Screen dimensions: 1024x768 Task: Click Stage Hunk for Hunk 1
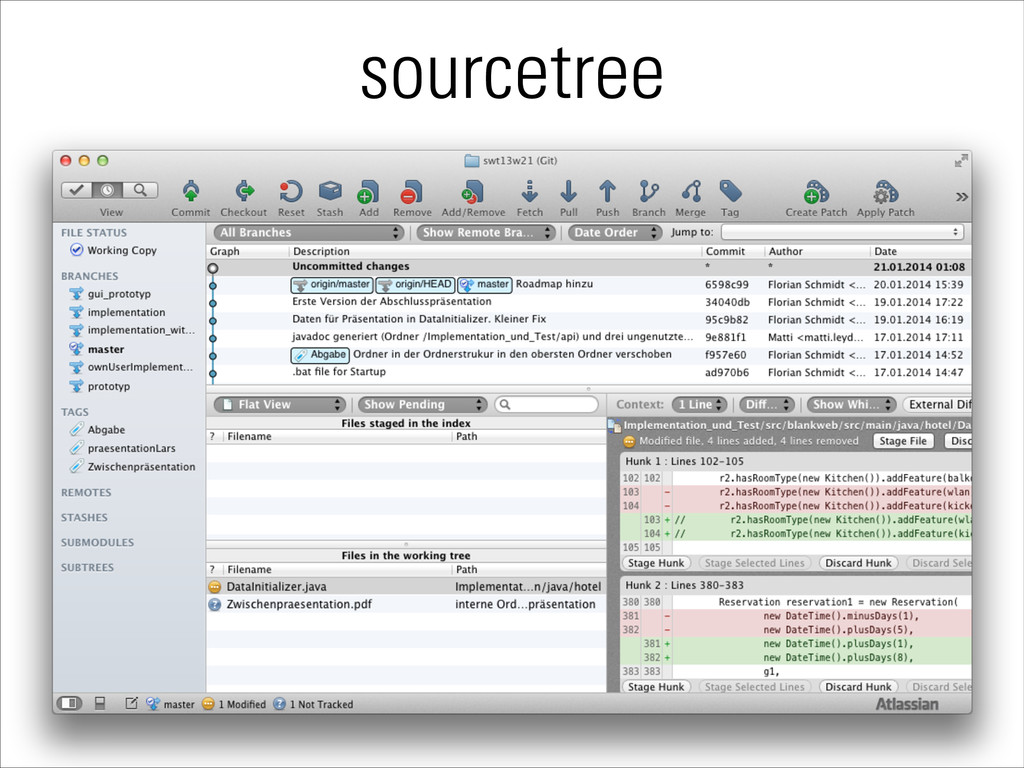point(656,563)
